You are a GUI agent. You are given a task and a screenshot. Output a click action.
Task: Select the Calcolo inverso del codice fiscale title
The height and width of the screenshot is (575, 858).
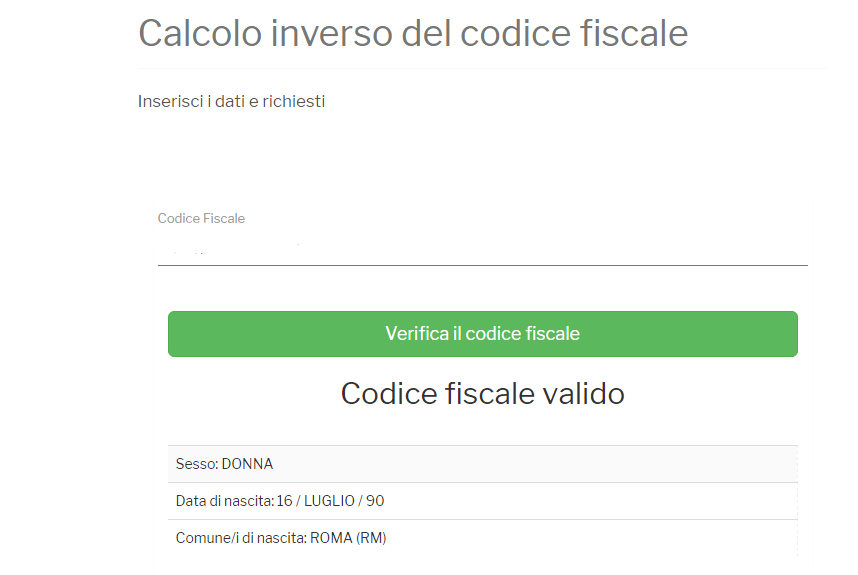[x=413, y=33]
